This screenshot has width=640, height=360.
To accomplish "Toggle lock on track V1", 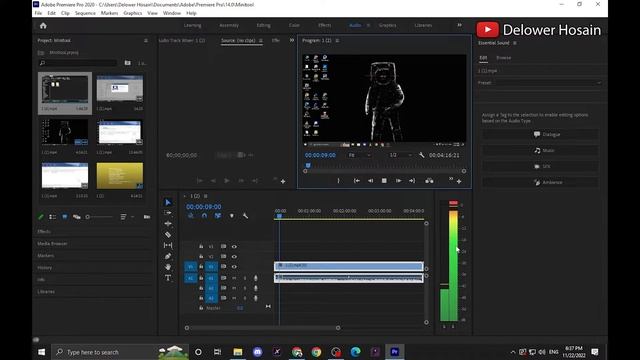I will point(201,267).
